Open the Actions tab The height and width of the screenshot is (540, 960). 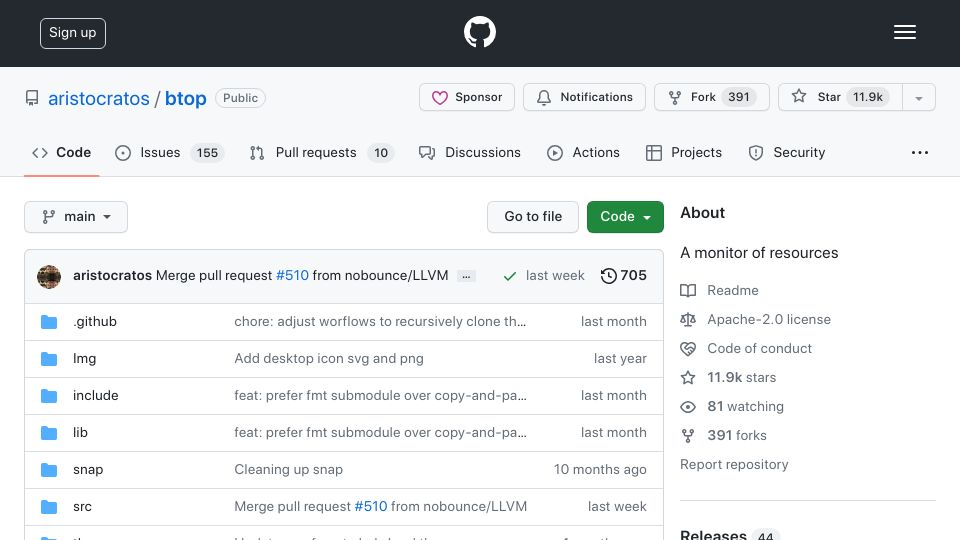click(583, 152)
